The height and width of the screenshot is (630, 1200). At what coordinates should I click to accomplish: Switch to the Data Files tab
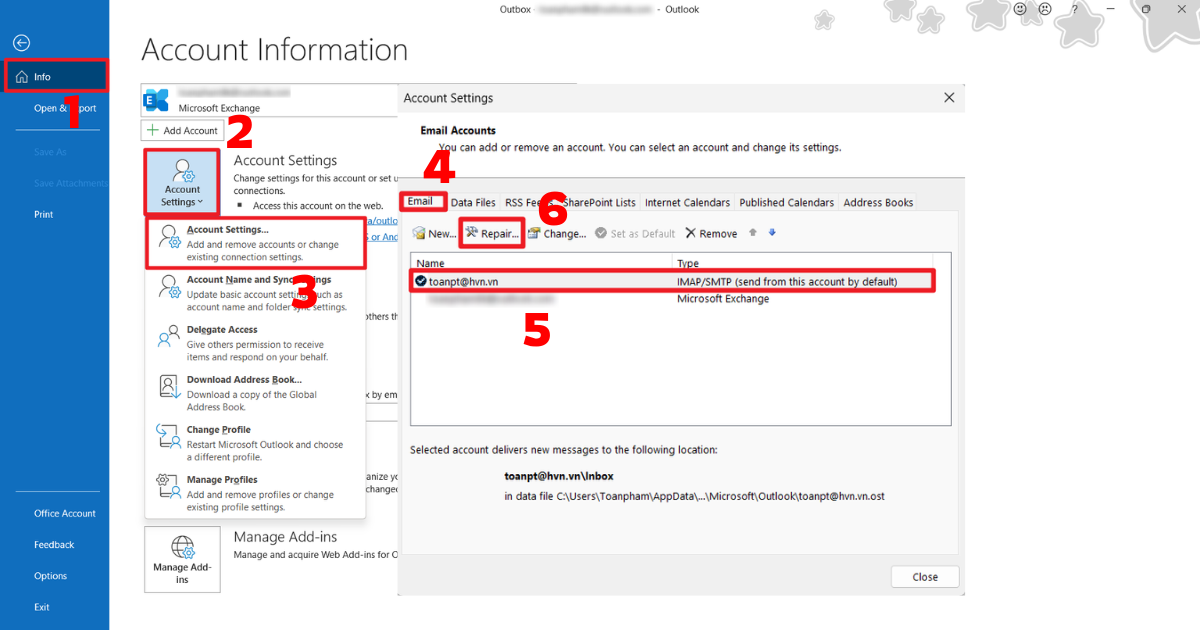[x=473, y=202]
